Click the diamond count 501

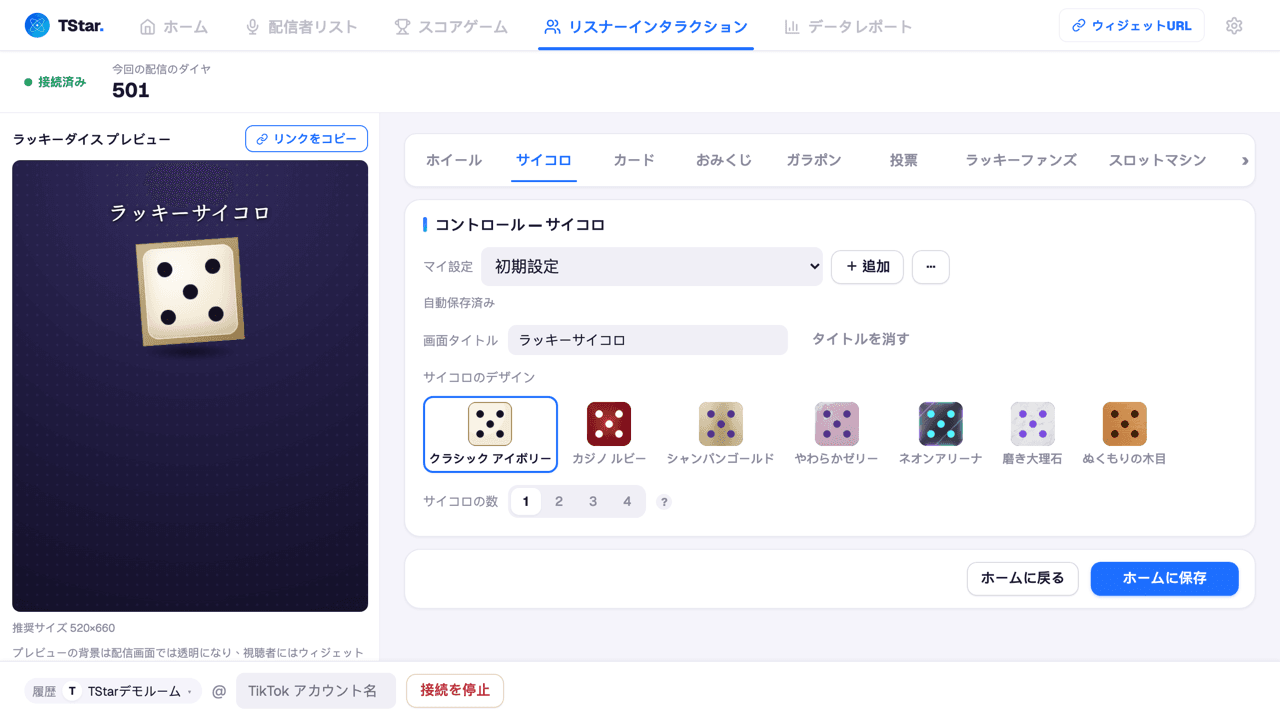131,90
